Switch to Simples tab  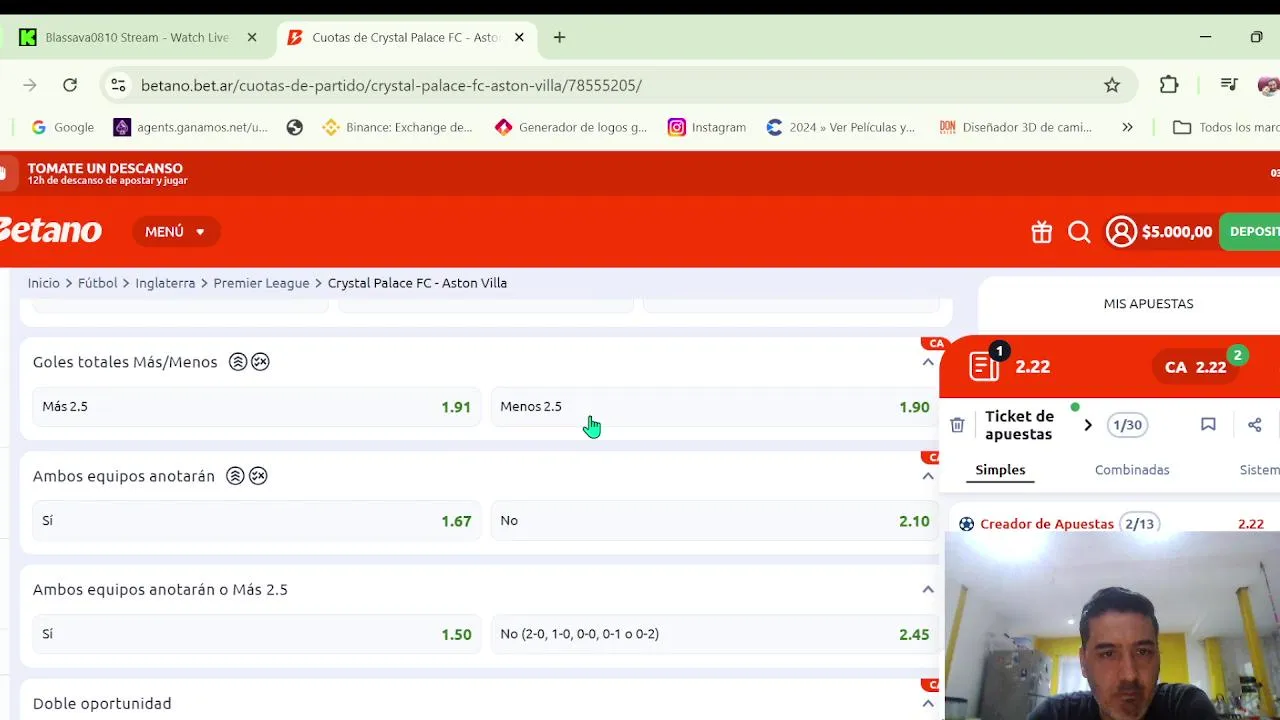1000,470
